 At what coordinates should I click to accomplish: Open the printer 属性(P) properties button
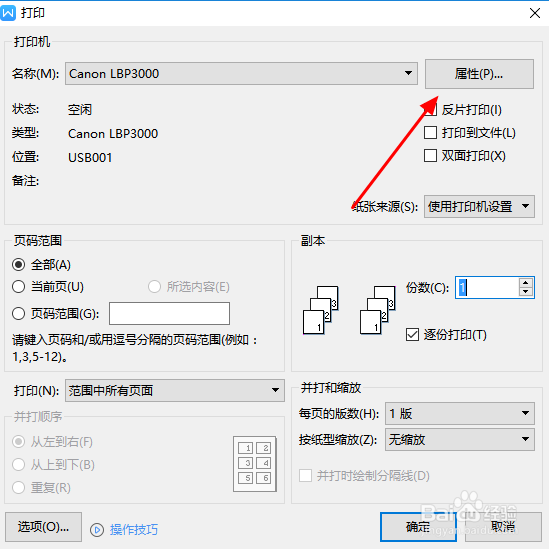pyautogui.click(x=479, y=74)
